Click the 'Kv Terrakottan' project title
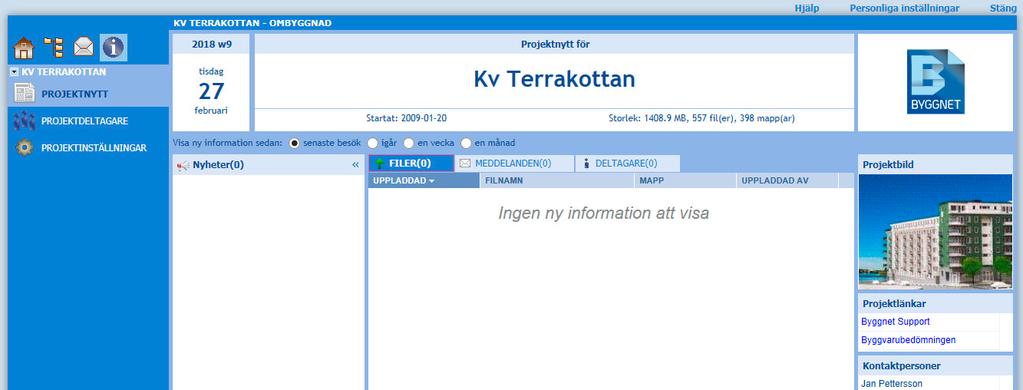This screenshot has height=390, width=1023. click(x=554, y=79)
